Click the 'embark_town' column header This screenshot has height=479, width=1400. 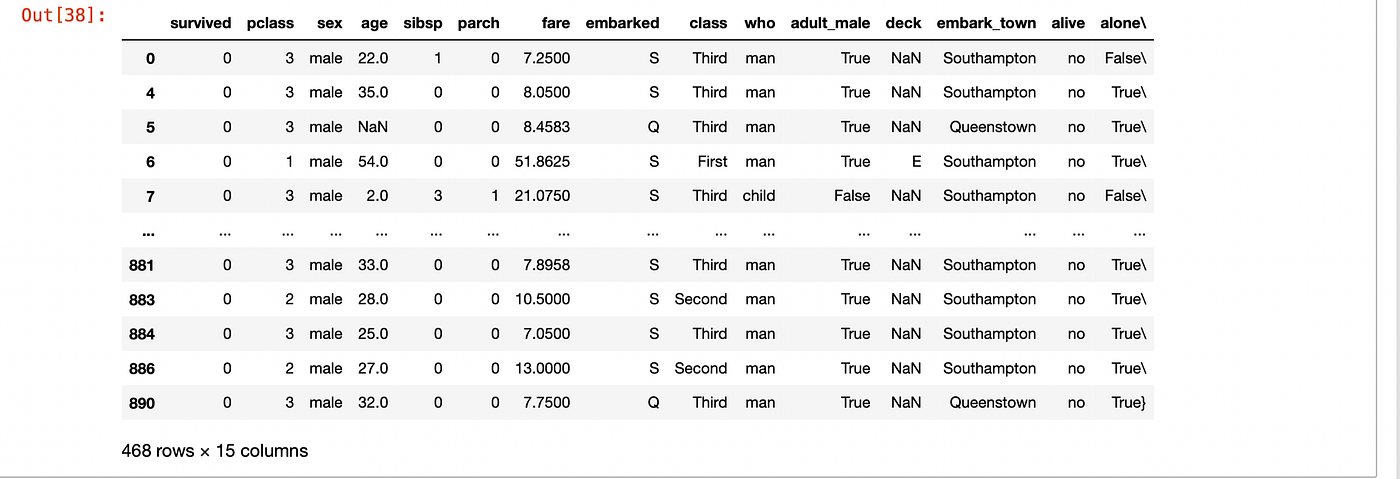click(988, 23)
